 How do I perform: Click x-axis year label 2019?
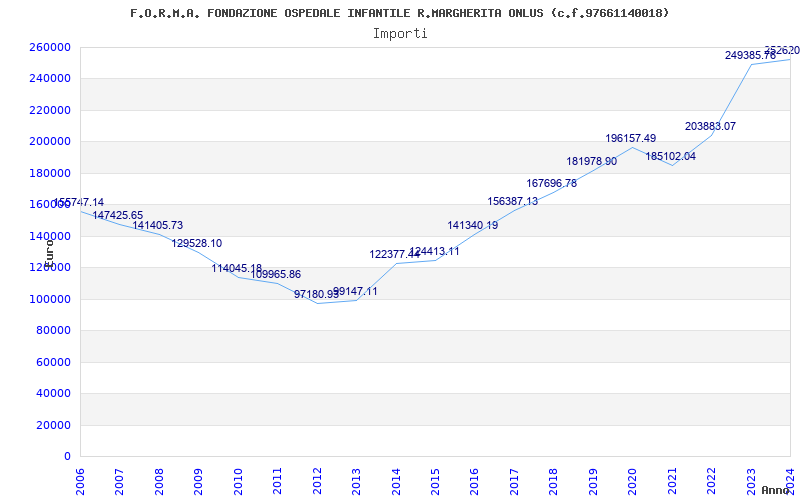tap(593, 481)
